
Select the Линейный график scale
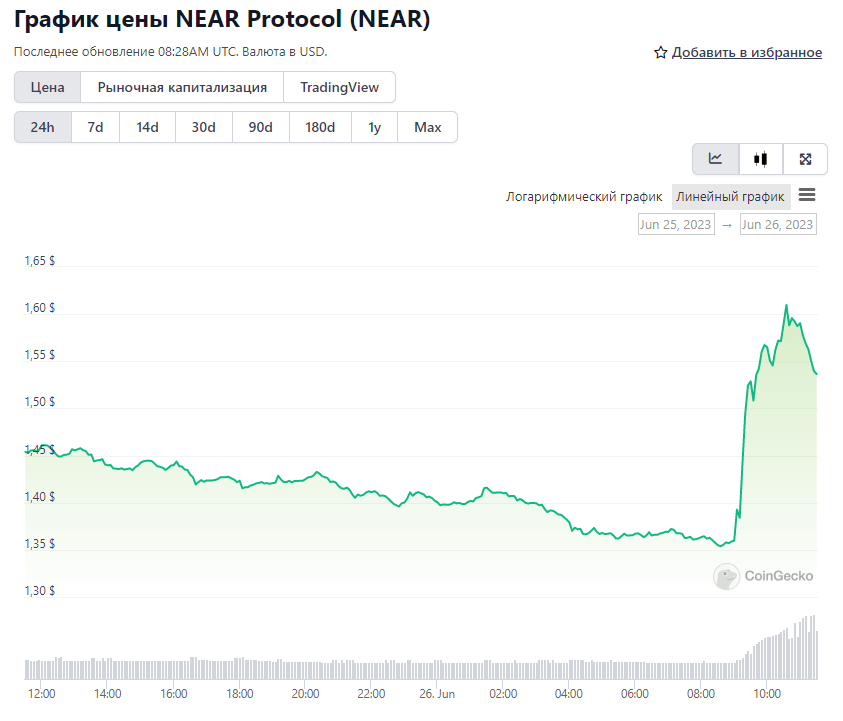coord(731,197)
